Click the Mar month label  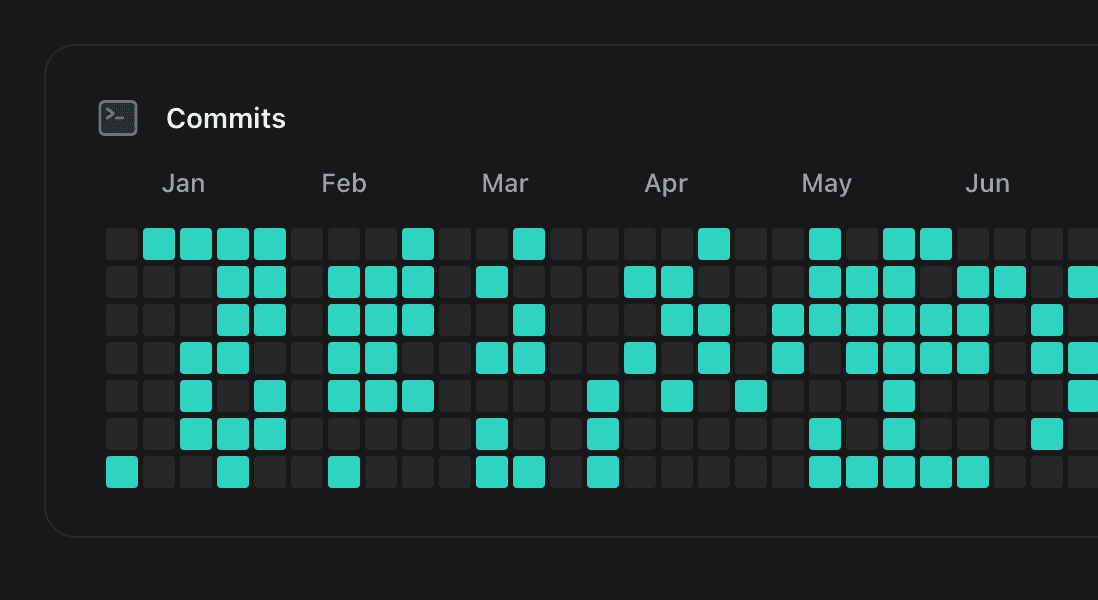[504, 183]
